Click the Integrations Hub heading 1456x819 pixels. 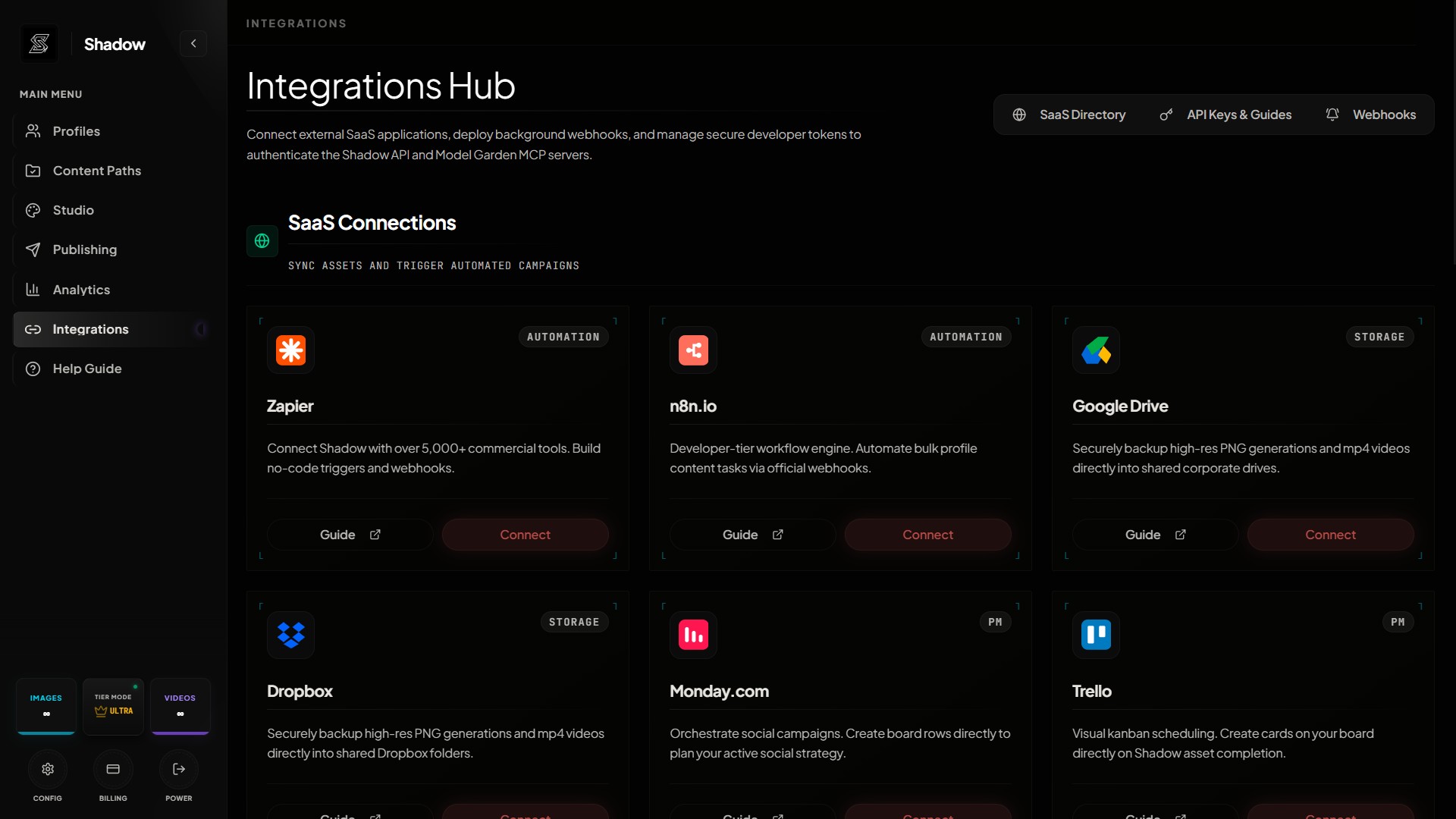[381, 86]
